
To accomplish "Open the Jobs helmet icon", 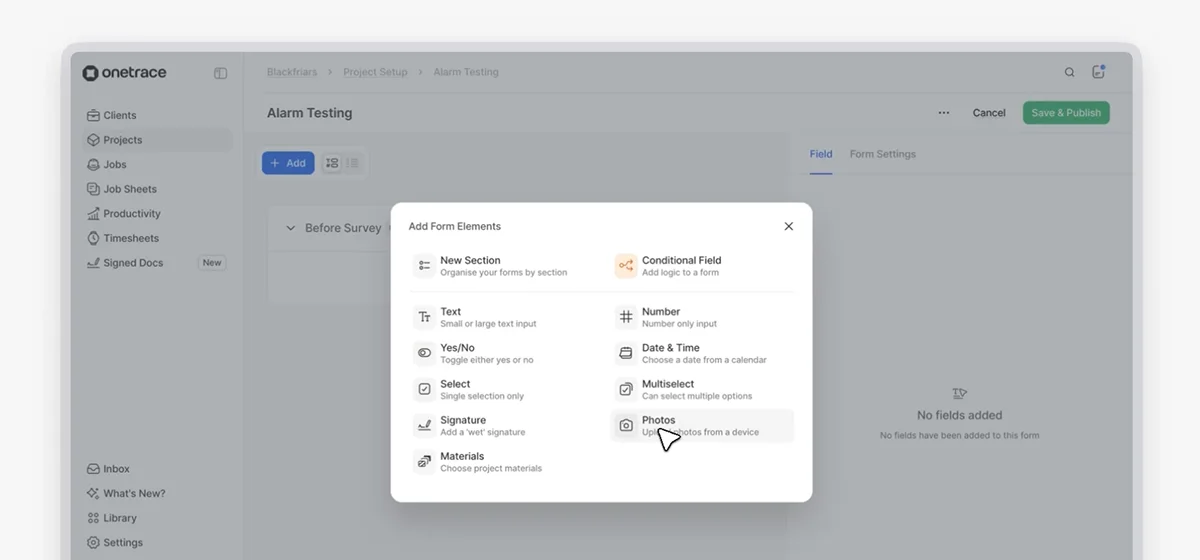I will 93,164.
